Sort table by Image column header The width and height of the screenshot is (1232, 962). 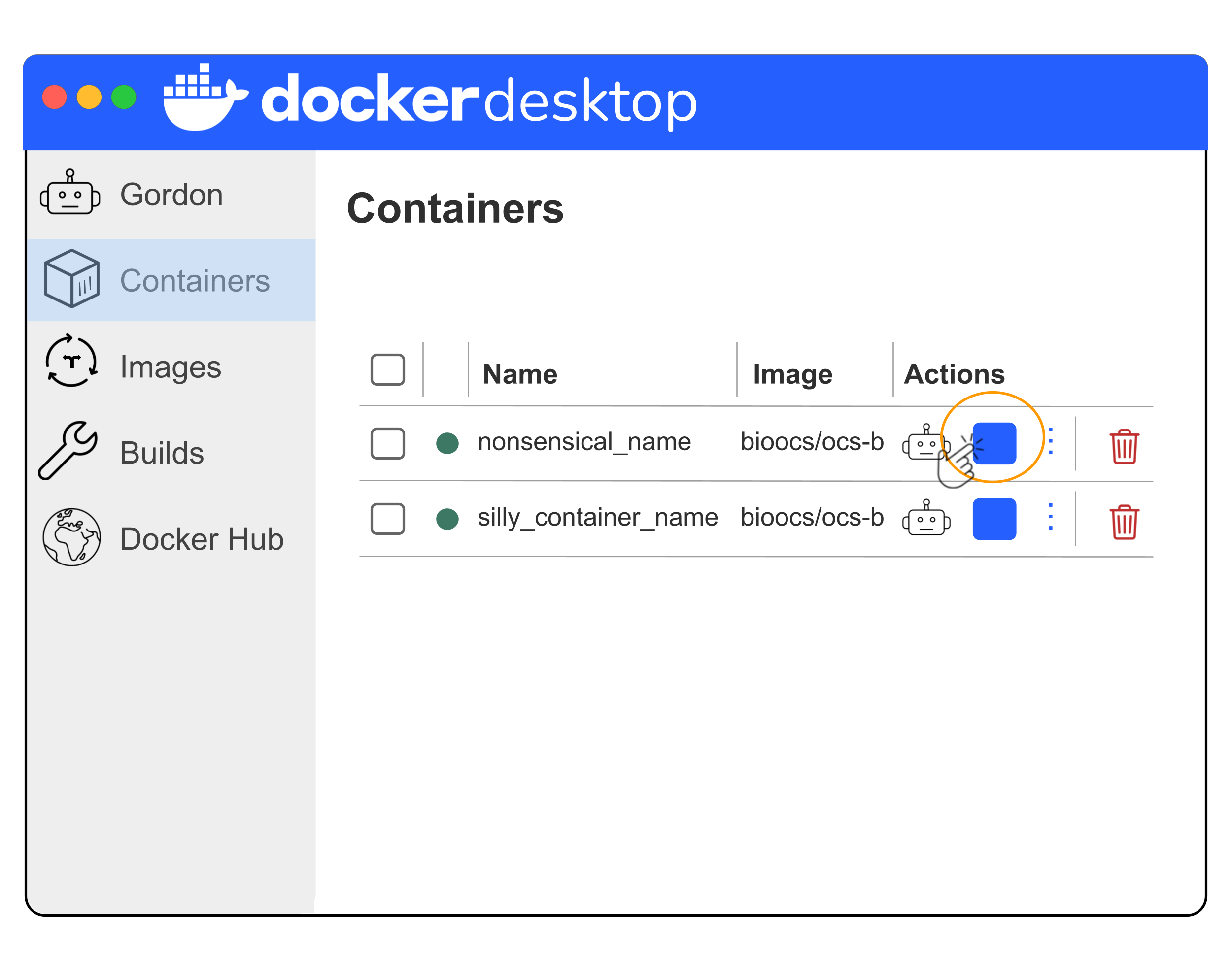792,375
